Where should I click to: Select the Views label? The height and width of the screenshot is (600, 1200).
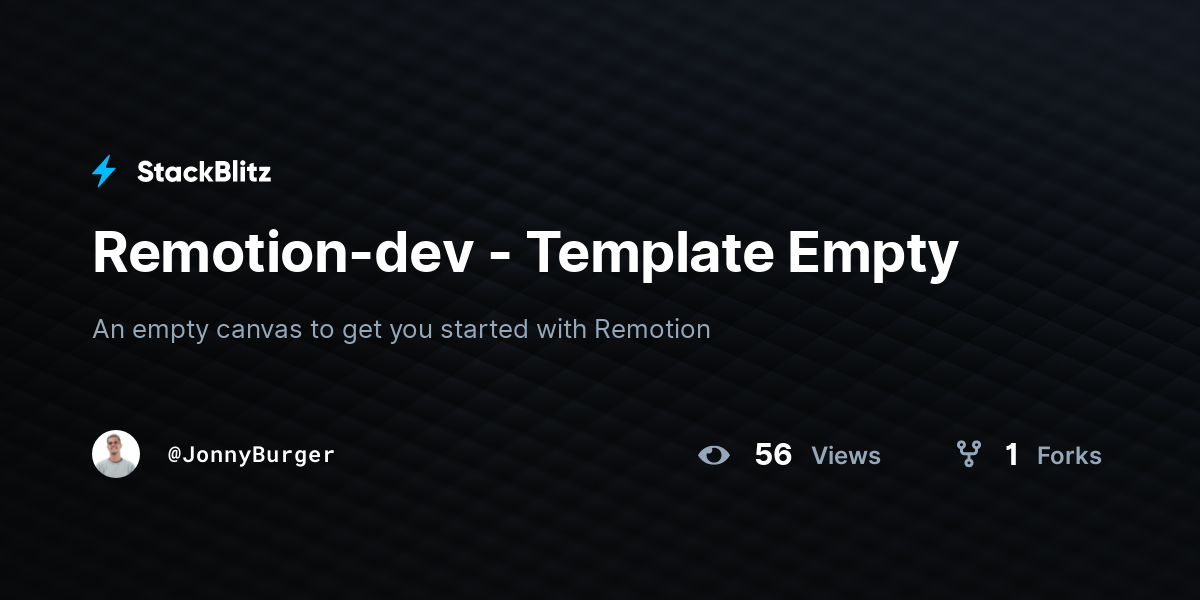coord(846,456)
